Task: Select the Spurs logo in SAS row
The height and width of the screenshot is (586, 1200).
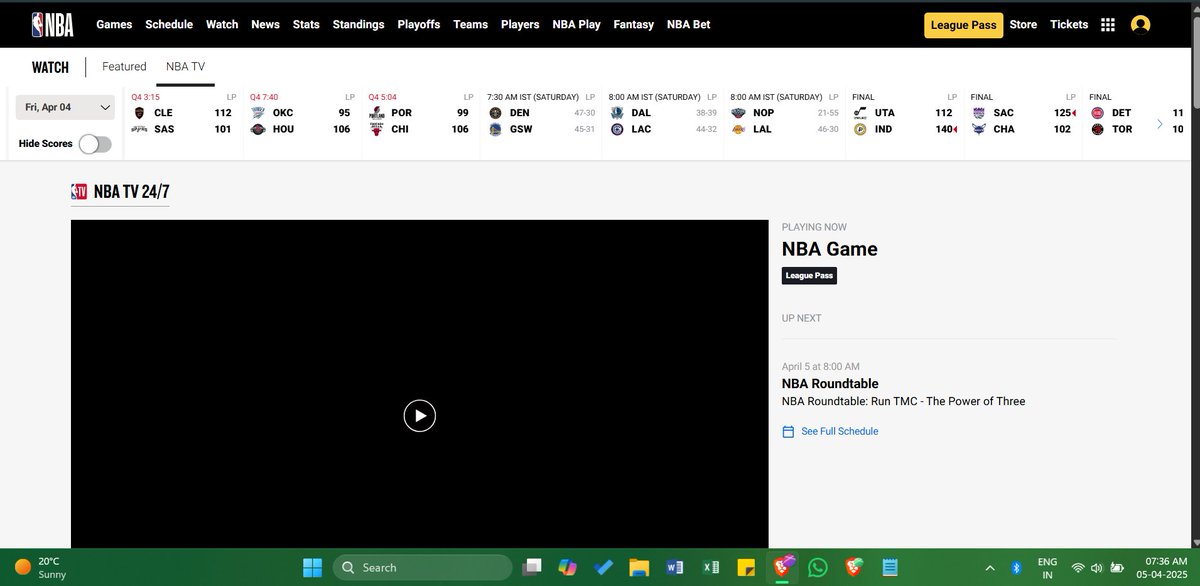Action: click(x=140, y=129)
